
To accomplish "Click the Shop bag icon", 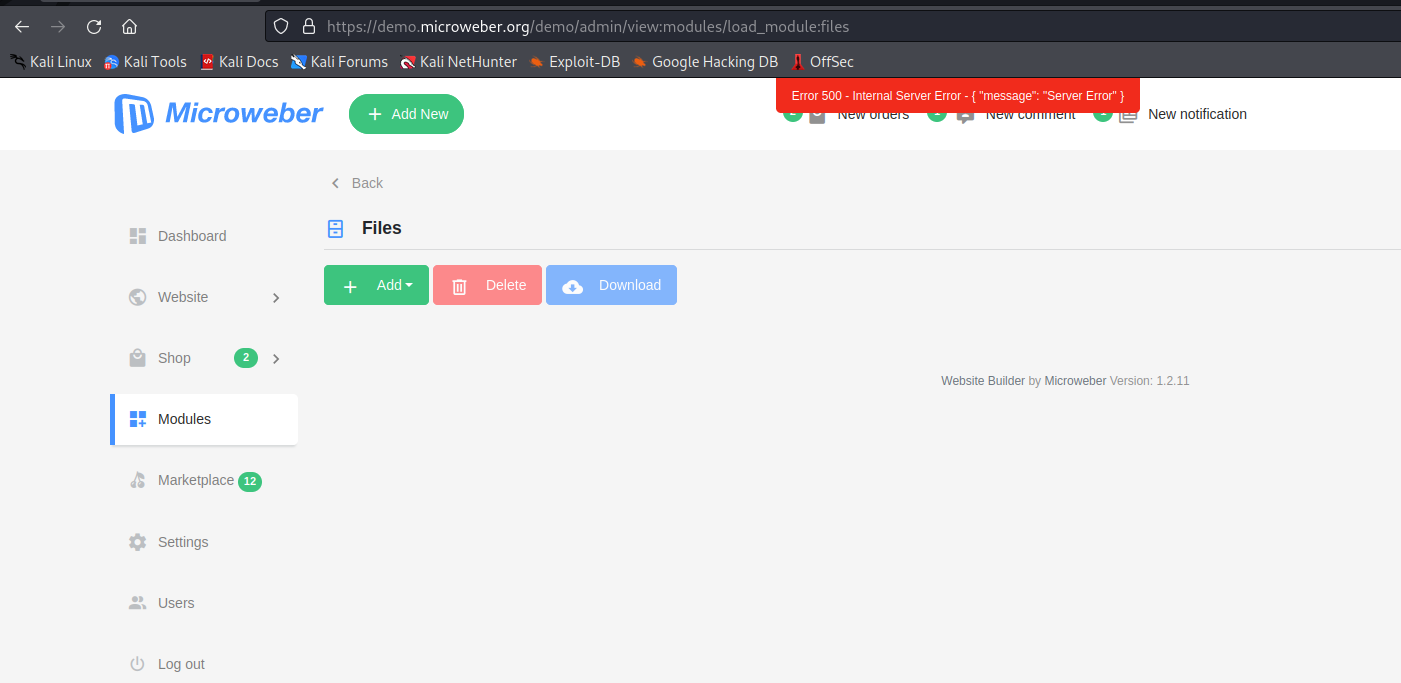I will click(138, 358).
